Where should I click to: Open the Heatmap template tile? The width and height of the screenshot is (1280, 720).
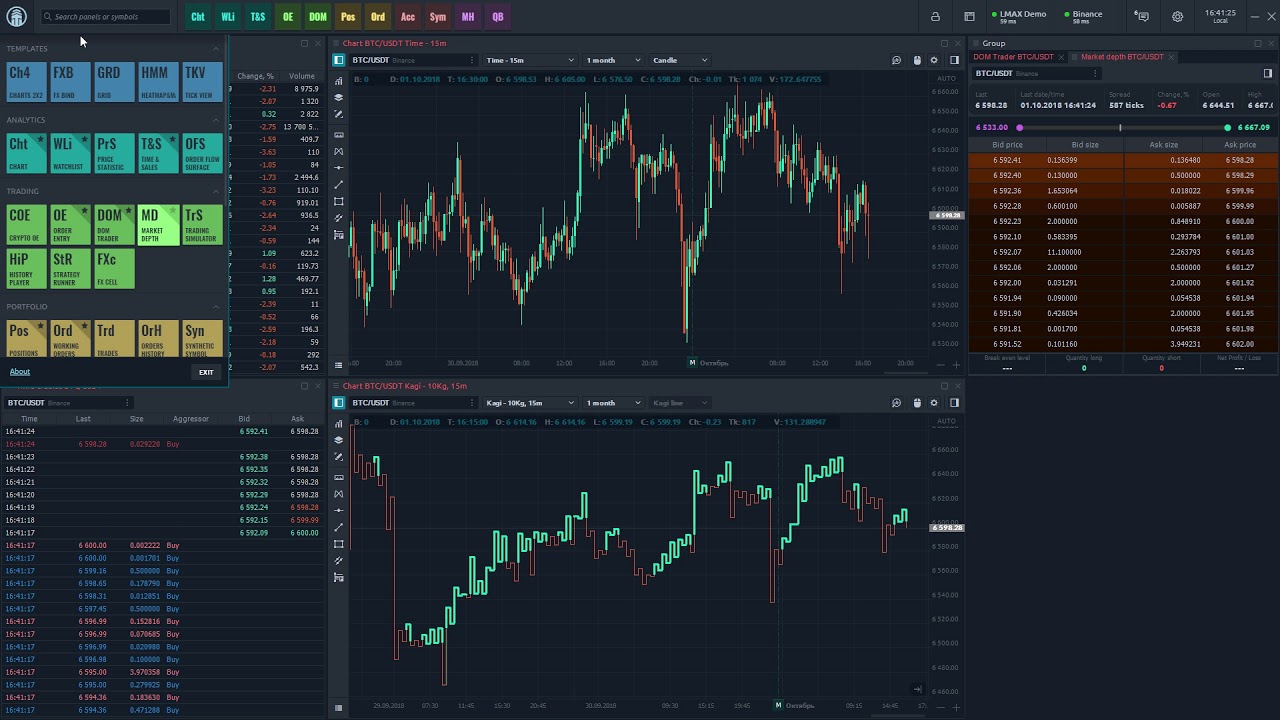158,82
